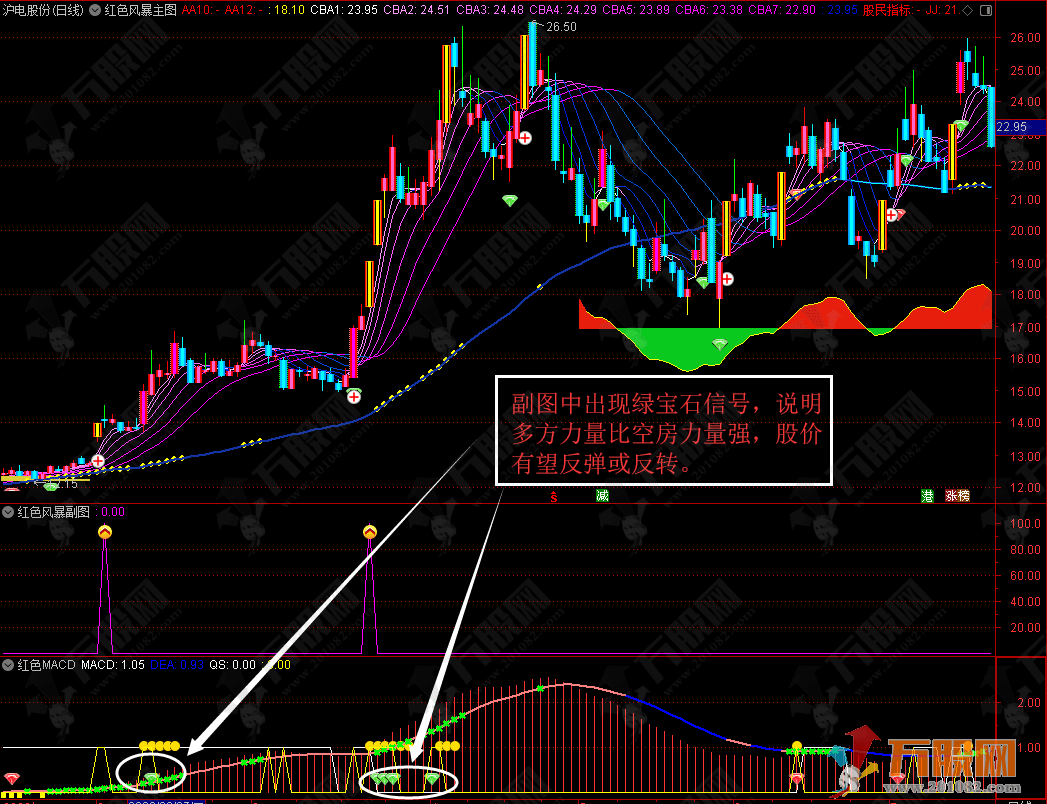Open dropdown beside 沪电股份(日线) title
The height and width of the screenshot is (804, 1047).
[95, 10]
